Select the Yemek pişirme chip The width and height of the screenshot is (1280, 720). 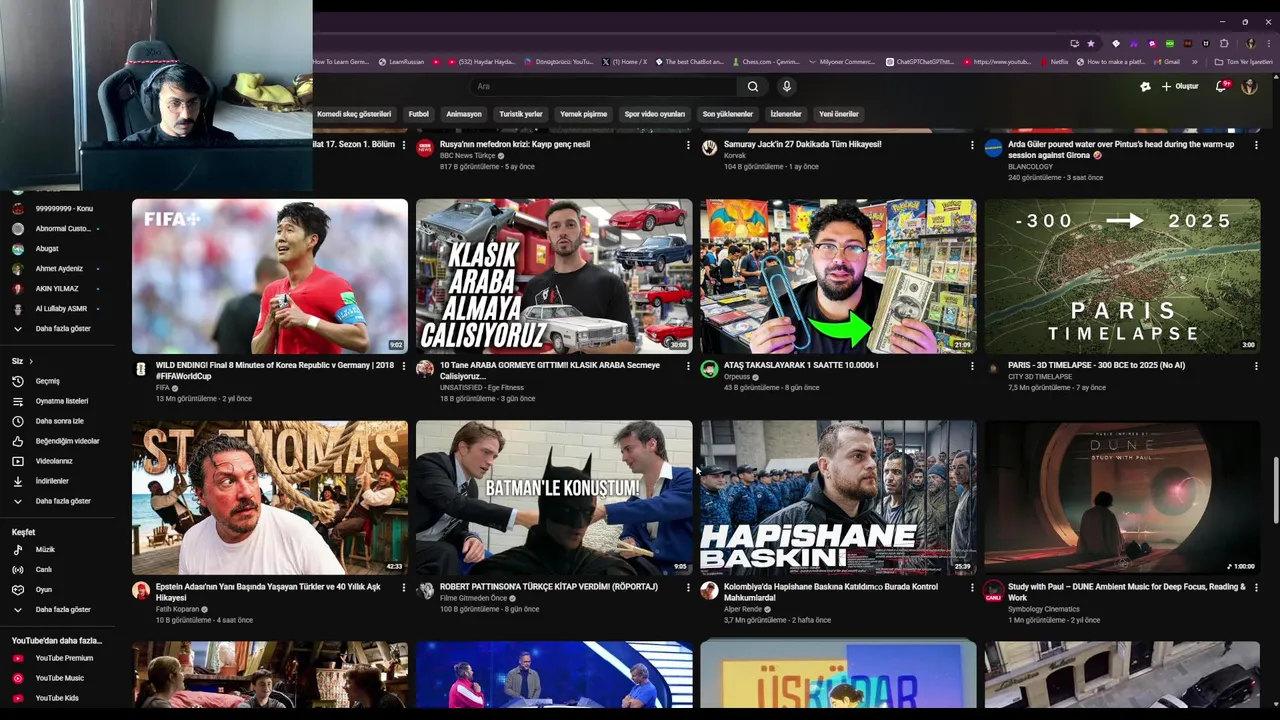point(583,114)
